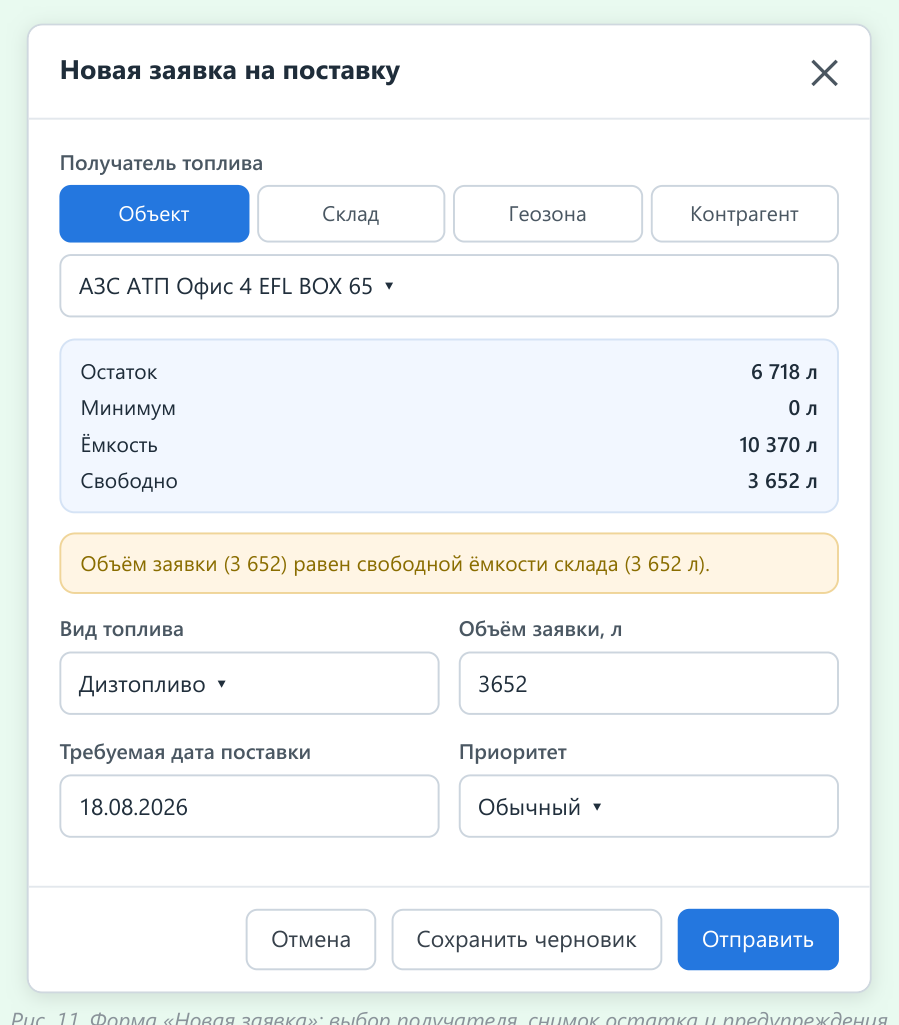Expand the Дизтопливо fuel type dropdown
899x1025 pixels.
249,684
